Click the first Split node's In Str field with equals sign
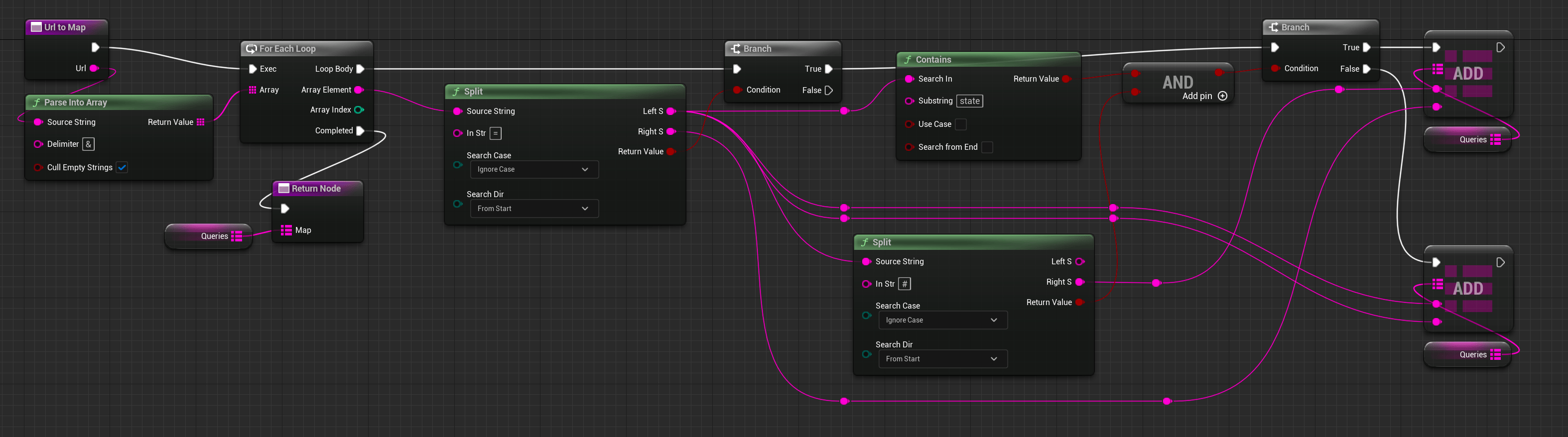Screen dimensions: 1568x437 496,133
